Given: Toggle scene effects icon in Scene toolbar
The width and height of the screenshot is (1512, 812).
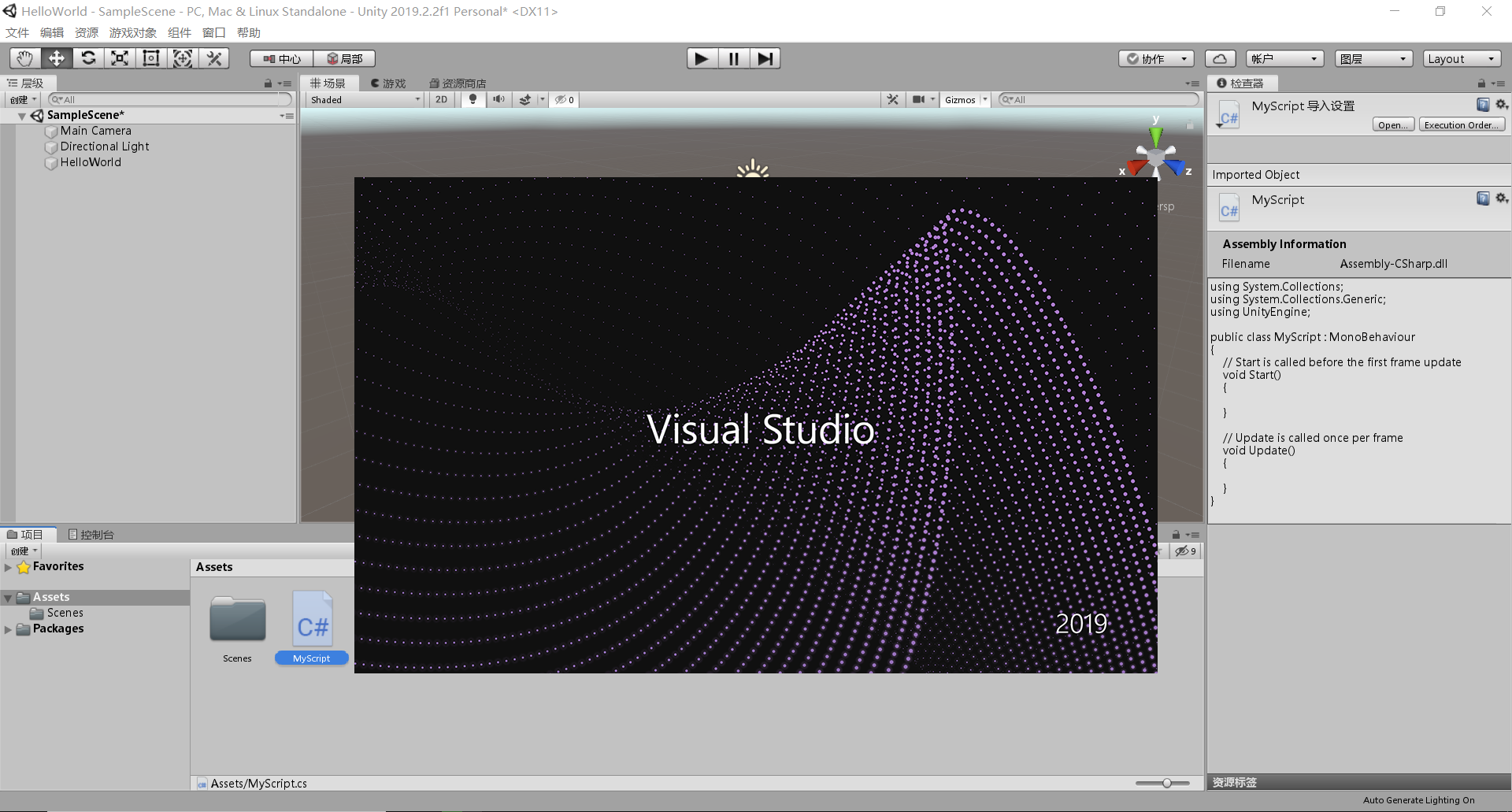Looking at the screenshot, I should tap(525, 100).
